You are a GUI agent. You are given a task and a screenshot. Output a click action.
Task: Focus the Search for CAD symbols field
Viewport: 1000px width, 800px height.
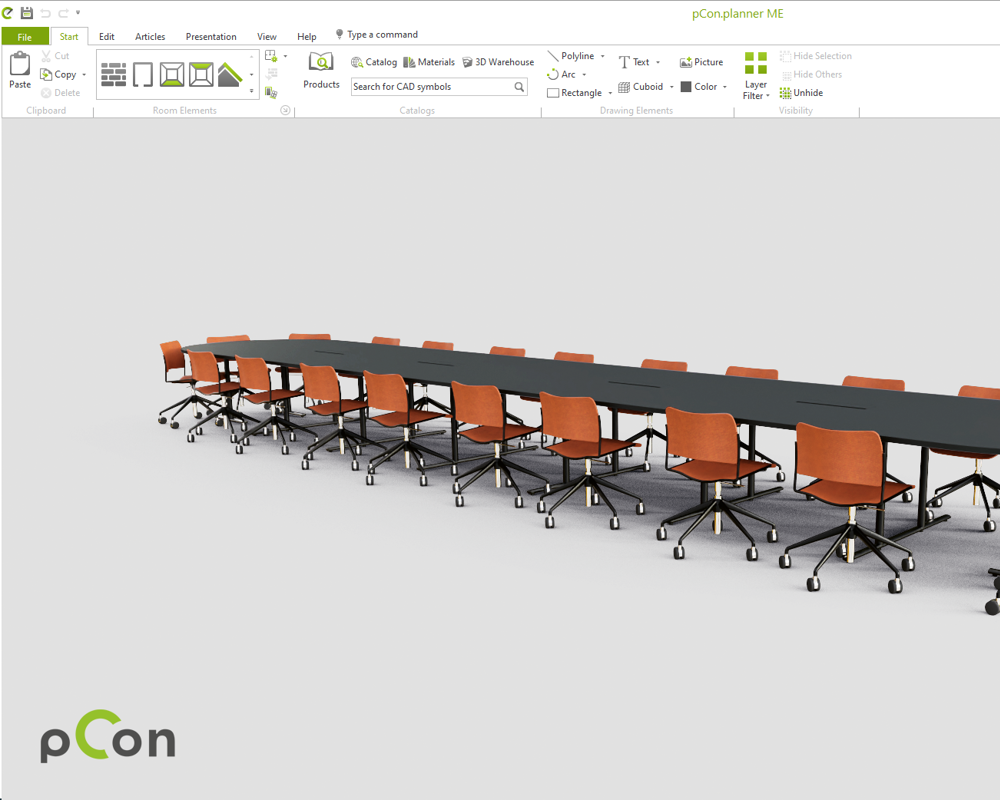pyautogui.click(x=430, y=87)
